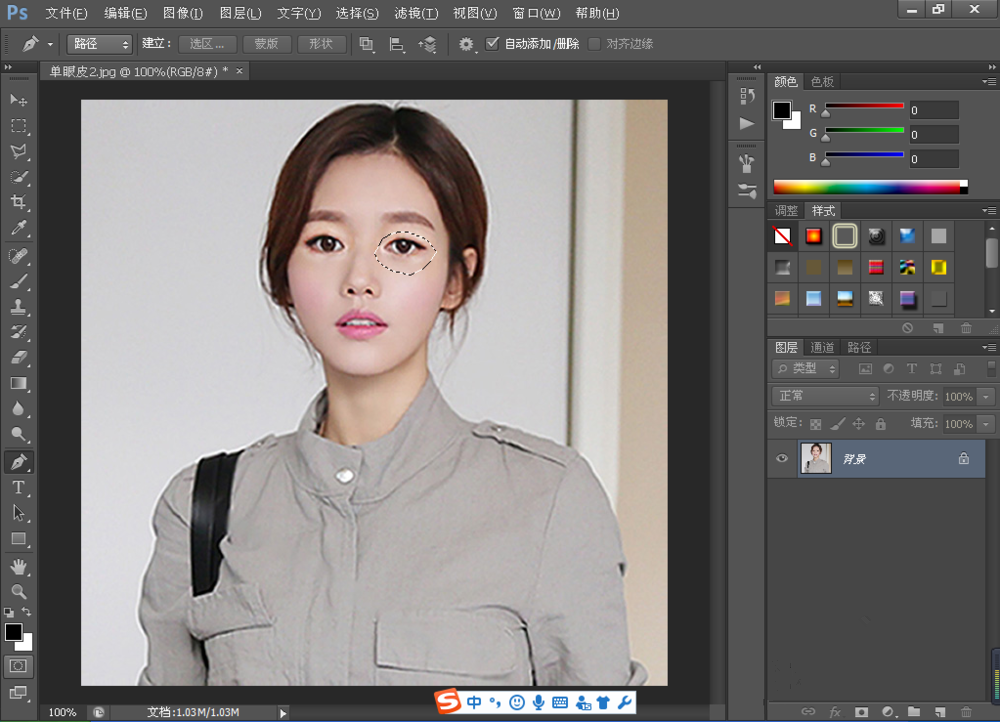Expand the 不透明度 opacity dropdown arrow

(986, 397)
